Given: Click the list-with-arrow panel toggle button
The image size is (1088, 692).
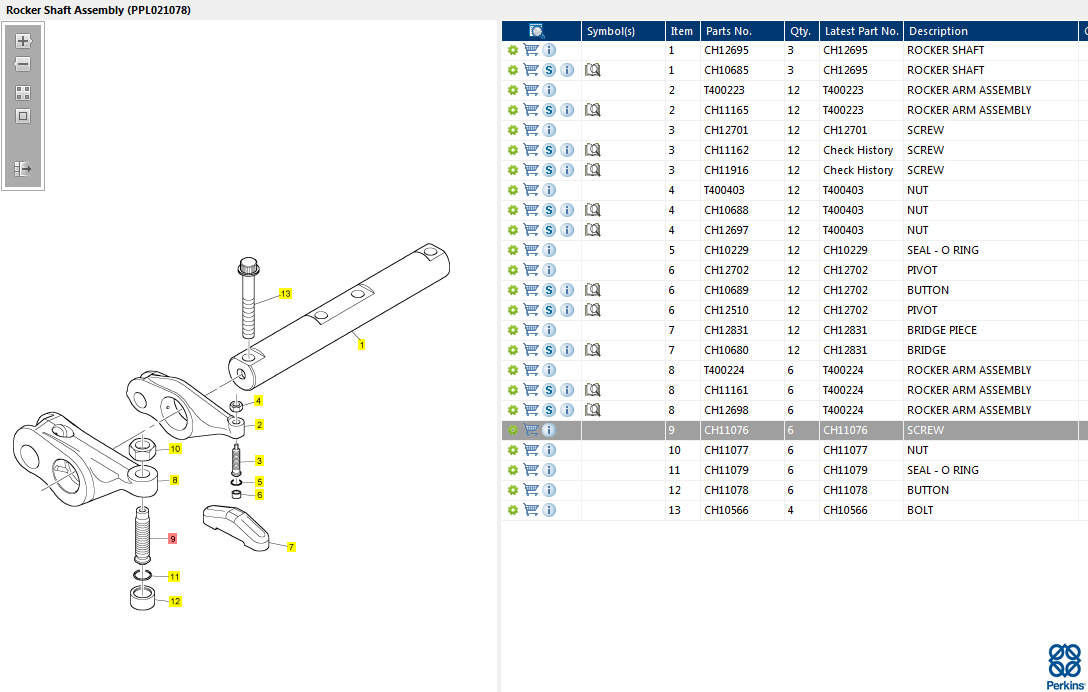Looking at the screenshot, I should click(x=23, y=169).
